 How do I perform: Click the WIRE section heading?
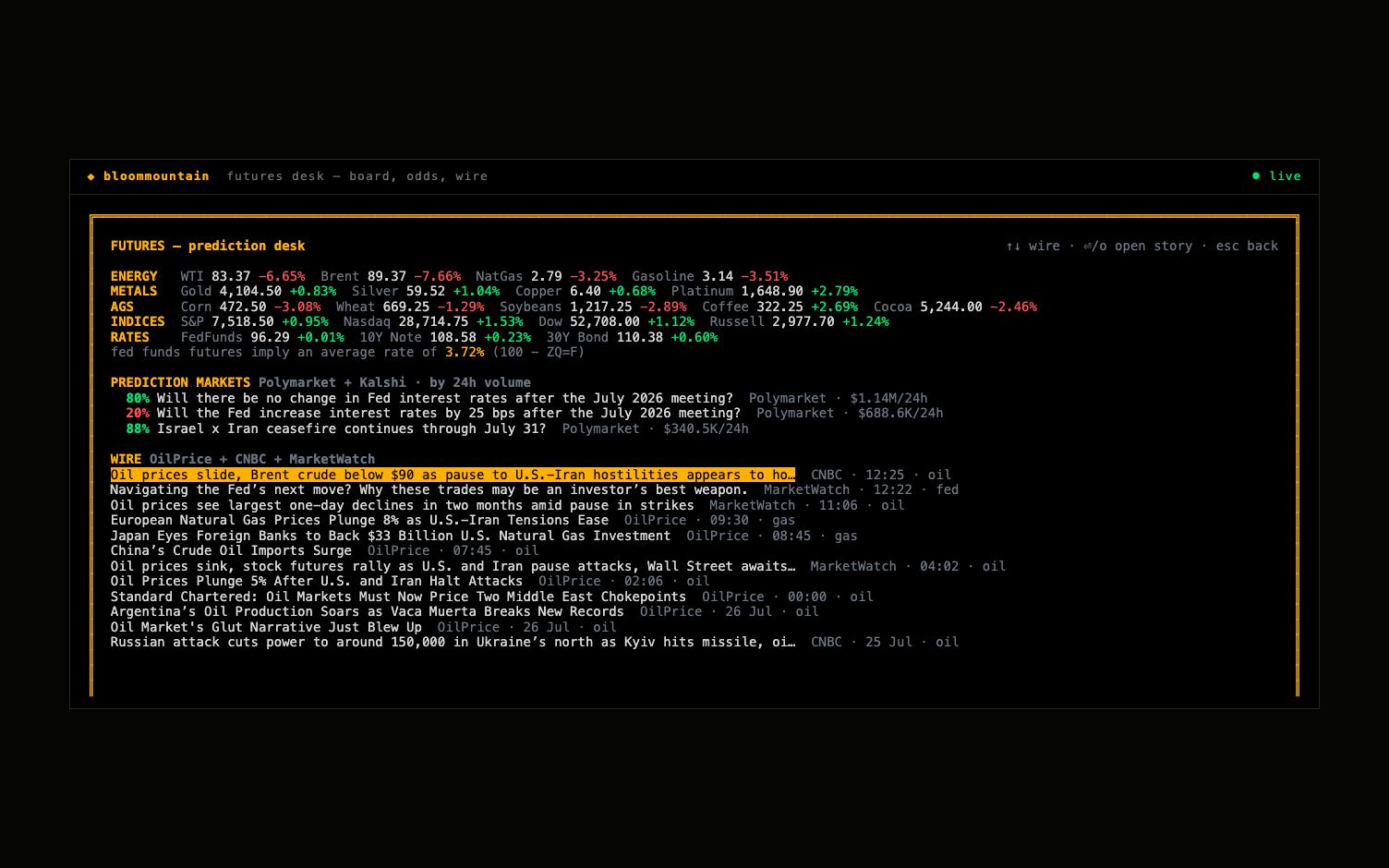(126, 459)
